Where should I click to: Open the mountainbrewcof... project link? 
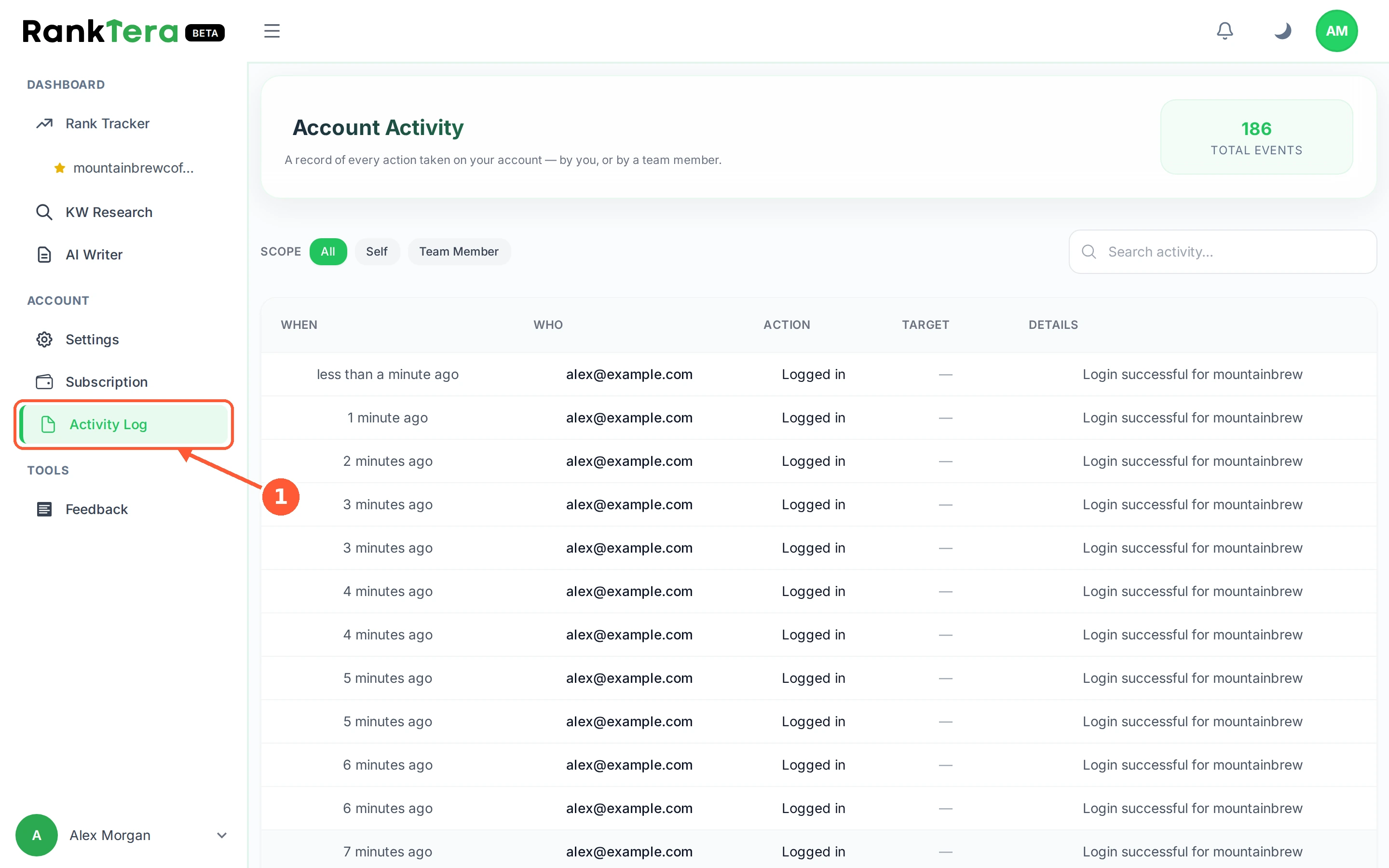coord(133,168)
